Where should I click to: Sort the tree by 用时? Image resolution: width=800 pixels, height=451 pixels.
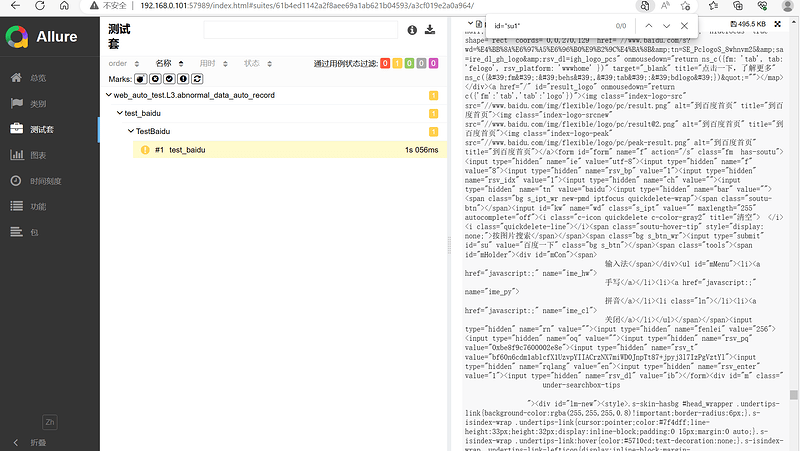213,63
